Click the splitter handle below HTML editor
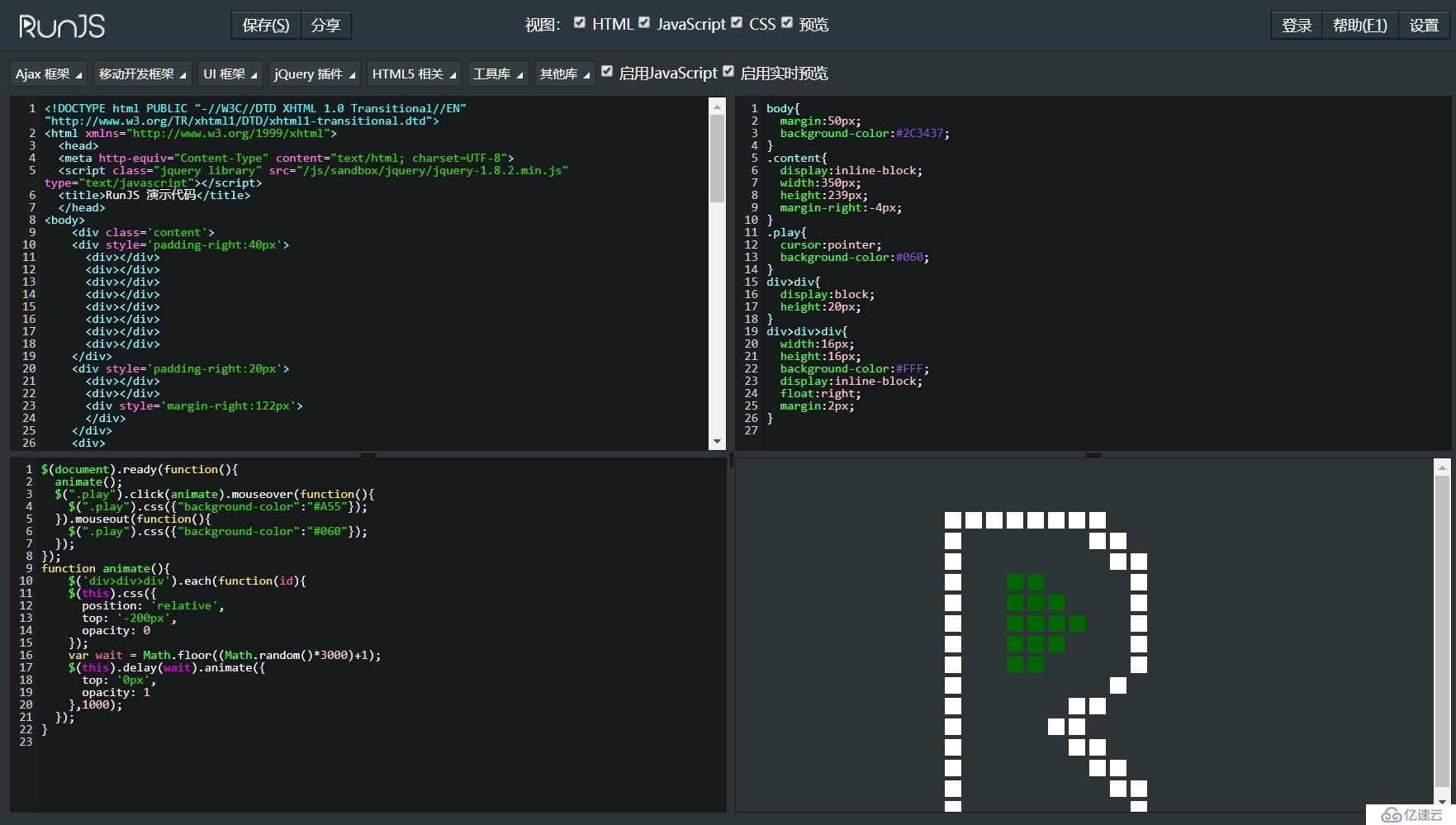 pyautogui.click(x=368, y=455)
